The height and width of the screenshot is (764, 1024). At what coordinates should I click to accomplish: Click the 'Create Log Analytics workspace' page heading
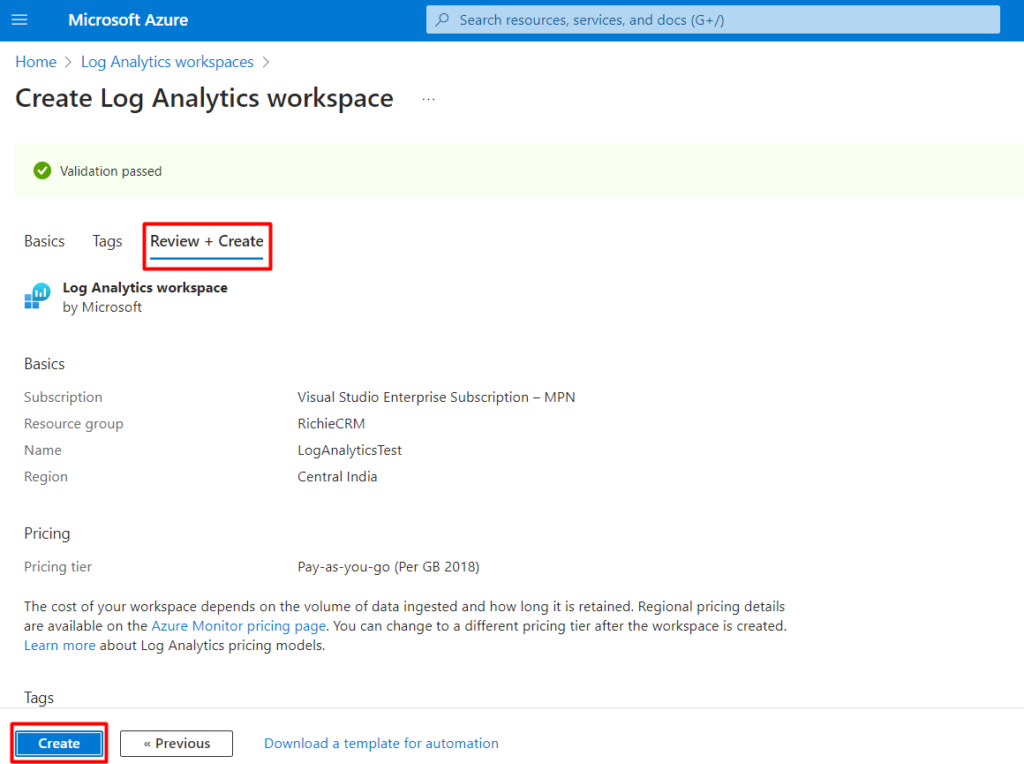pyautogui.click(x=204, y=99)
